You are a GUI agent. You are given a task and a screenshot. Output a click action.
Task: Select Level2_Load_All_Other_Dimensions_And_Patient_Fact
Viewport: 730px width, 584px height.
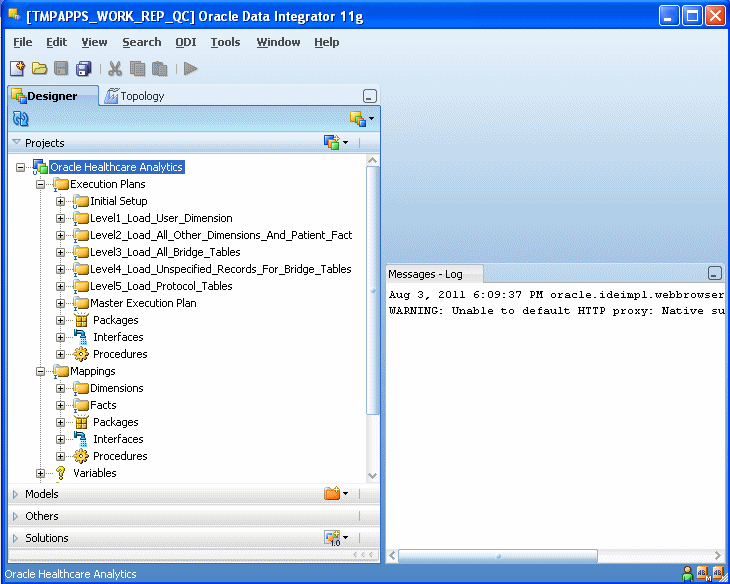click(x=221, y=235)
